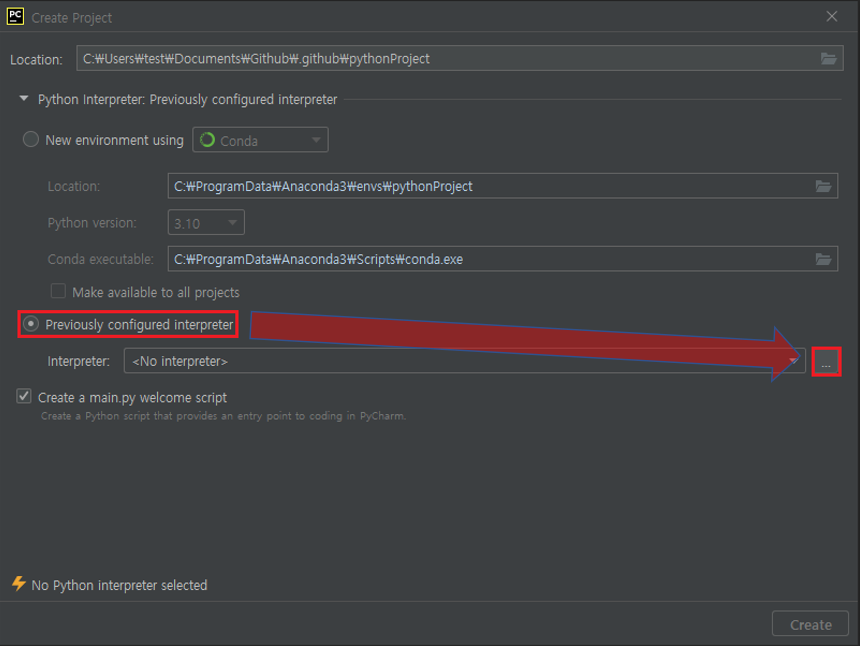
Task: Click the environment Location folder browse icon
Action: pos(823,186)
